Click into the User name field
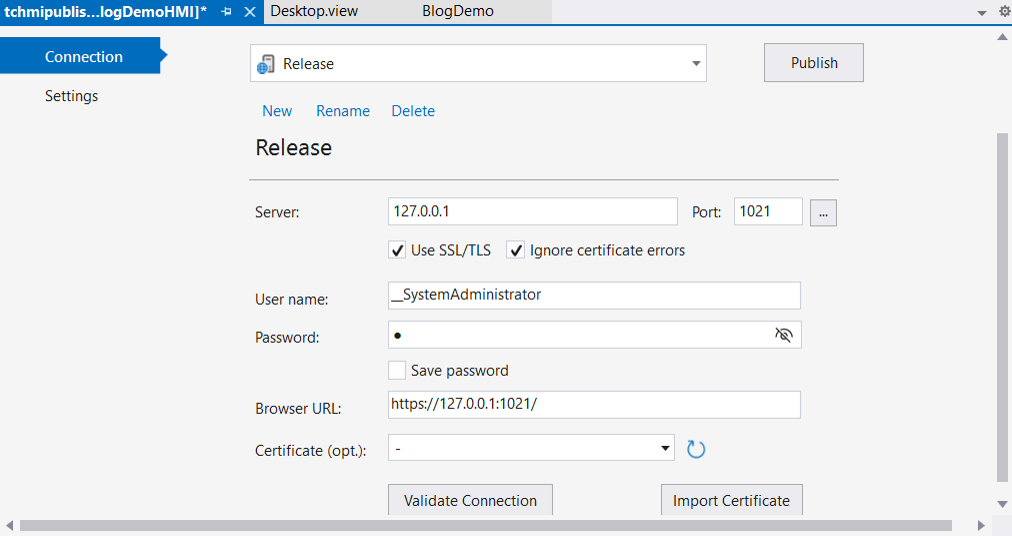1012x536 pixels. click(x=594, y=295)
